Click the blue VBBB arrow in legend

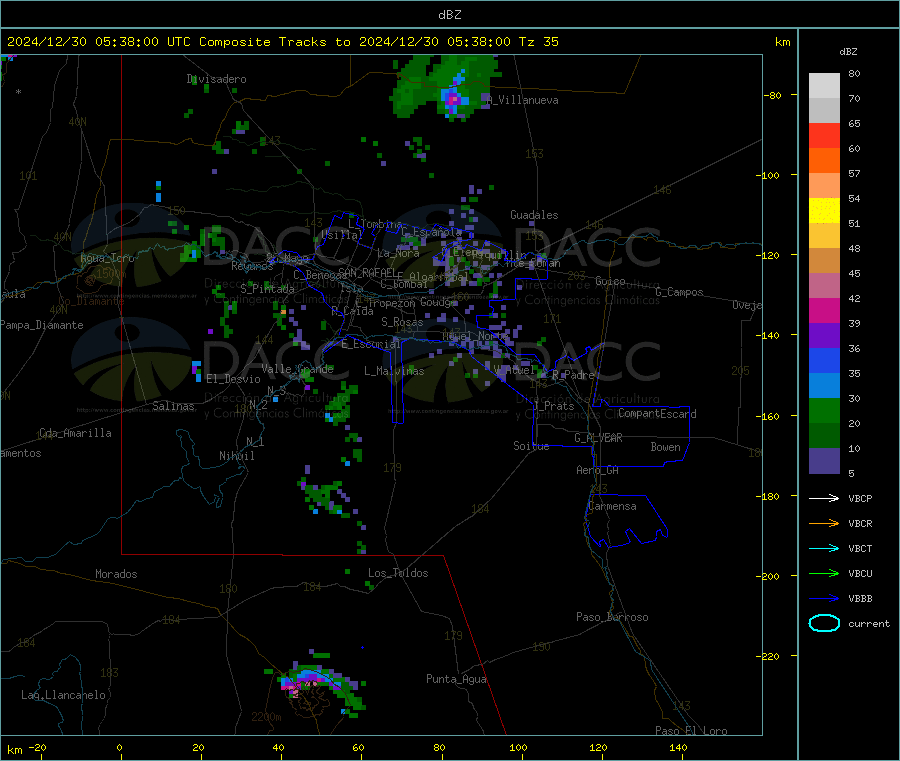(824, 599)
